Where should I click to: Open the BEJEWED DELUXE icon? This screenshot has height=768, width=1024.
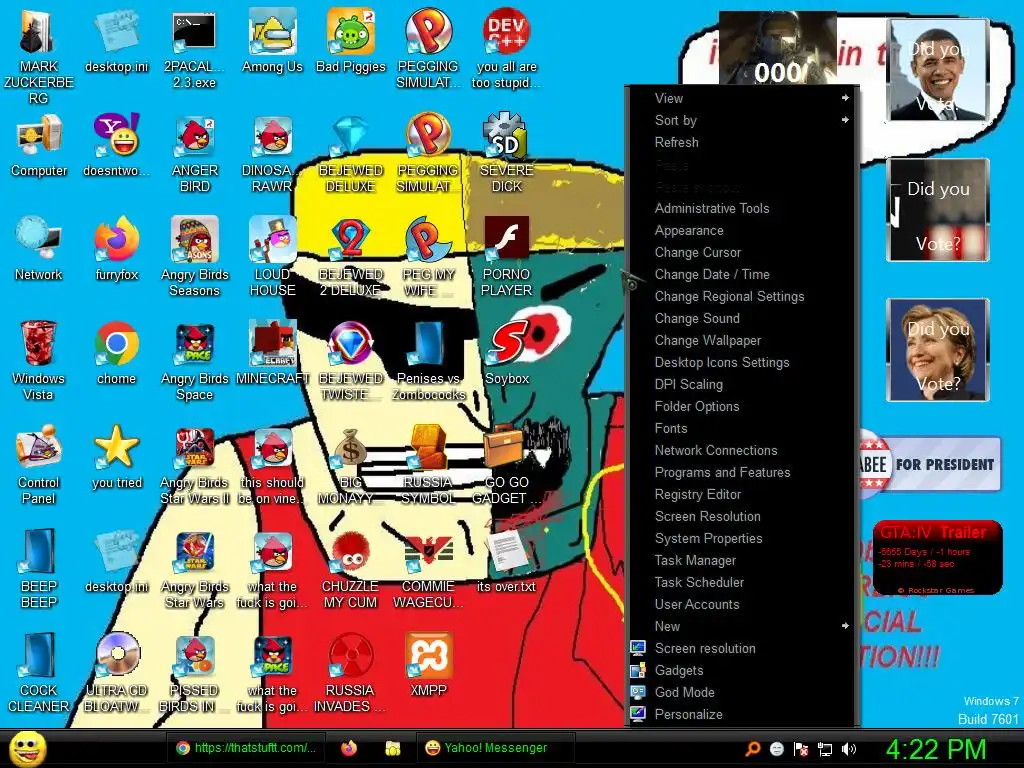[351, 153]
